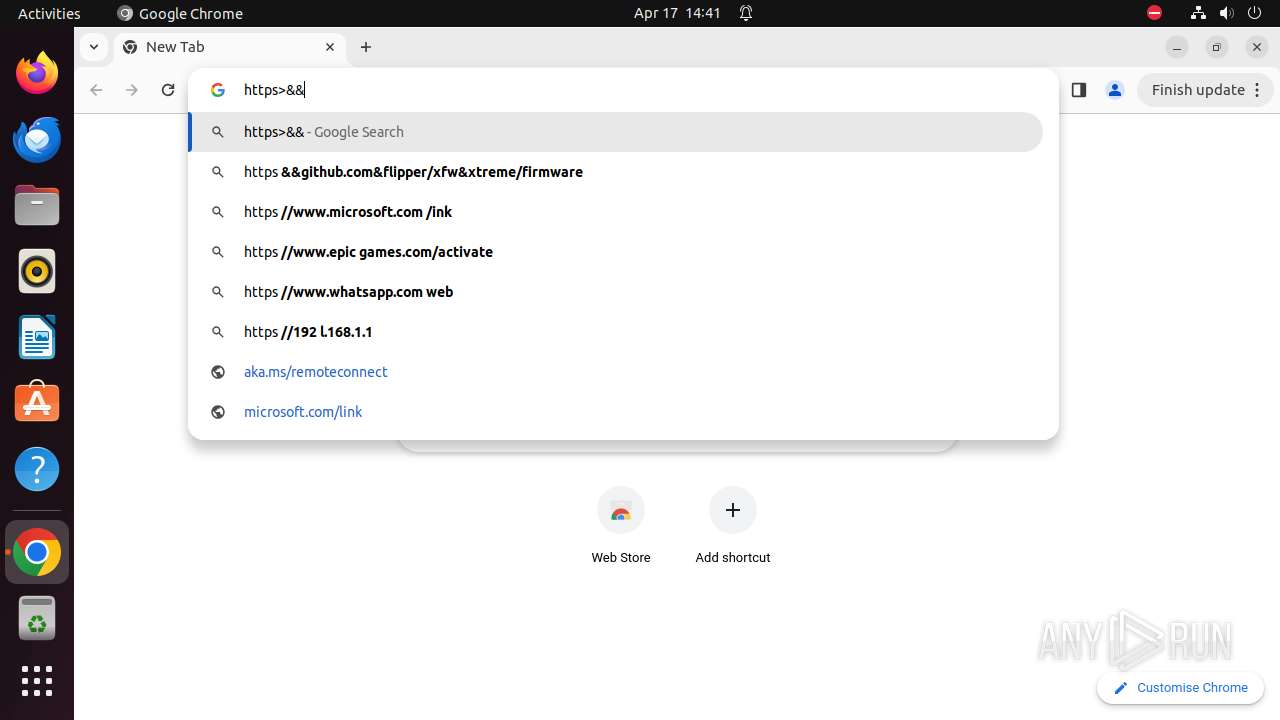Open Customise Chrome
This screenshot has height=720, width=1280.
pyautogui.click(x=1181, y=688)
